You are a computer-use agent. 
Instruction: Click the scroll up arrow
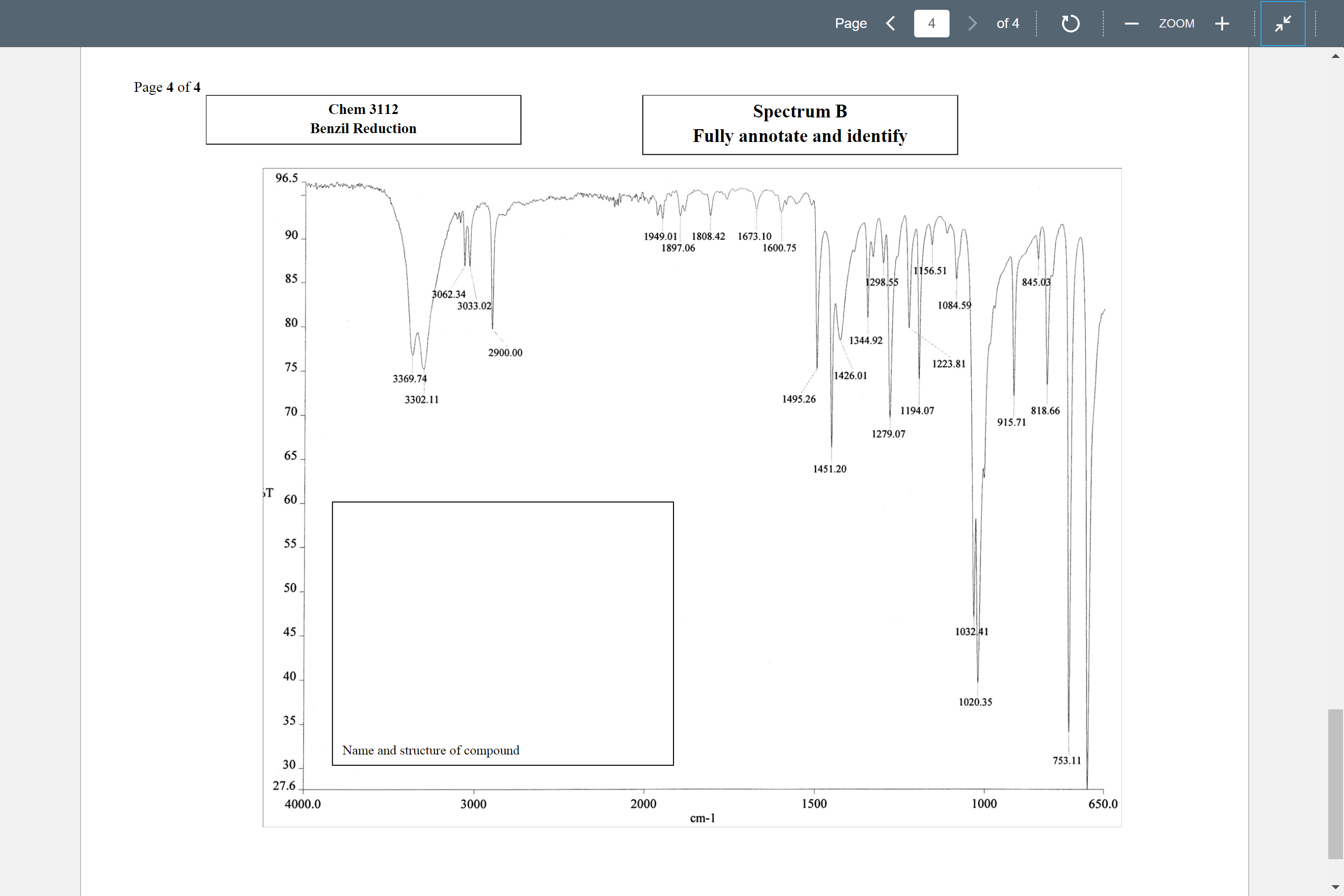pos(1336,56)
